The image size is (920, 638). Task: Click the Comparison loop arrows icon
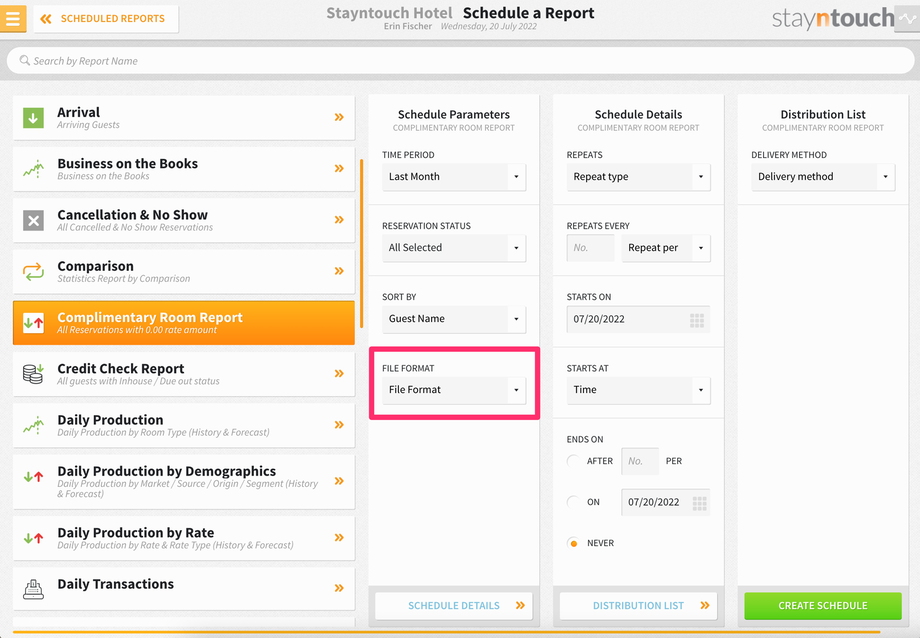33,271
